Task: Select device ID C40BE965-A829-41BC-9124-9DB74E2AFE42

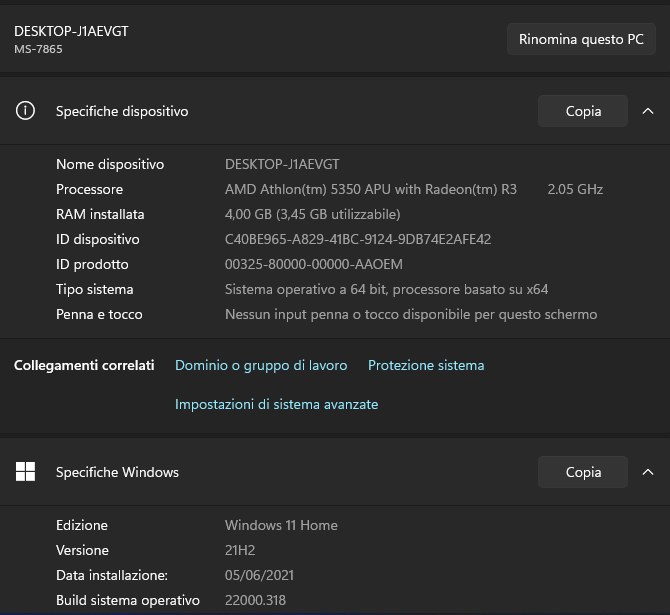Action: point(358,239)
